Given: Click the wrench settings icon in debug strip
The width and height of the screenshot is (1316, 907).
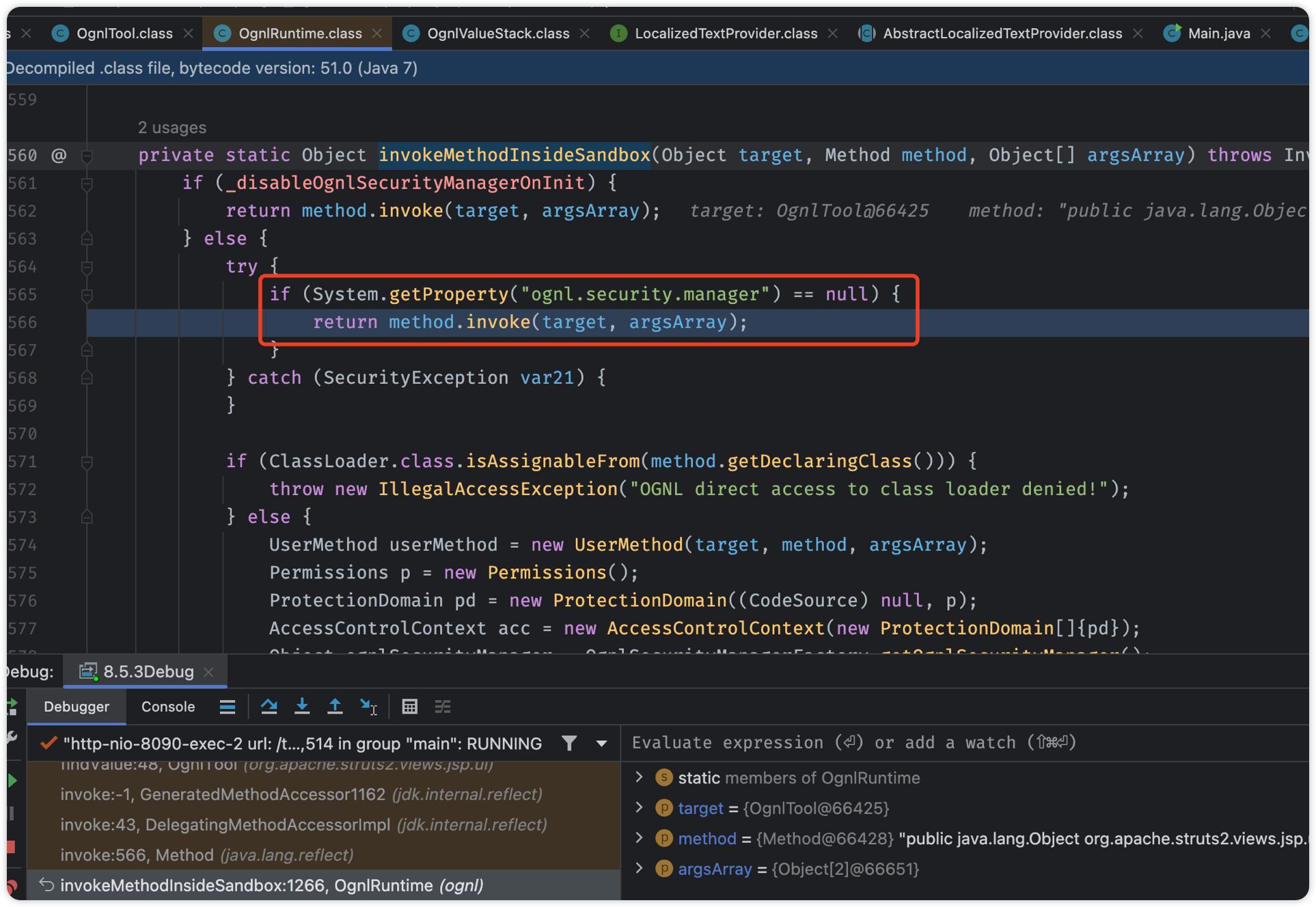Looking at the screenshot, I should pyautogui.click(x=12, y=738).
